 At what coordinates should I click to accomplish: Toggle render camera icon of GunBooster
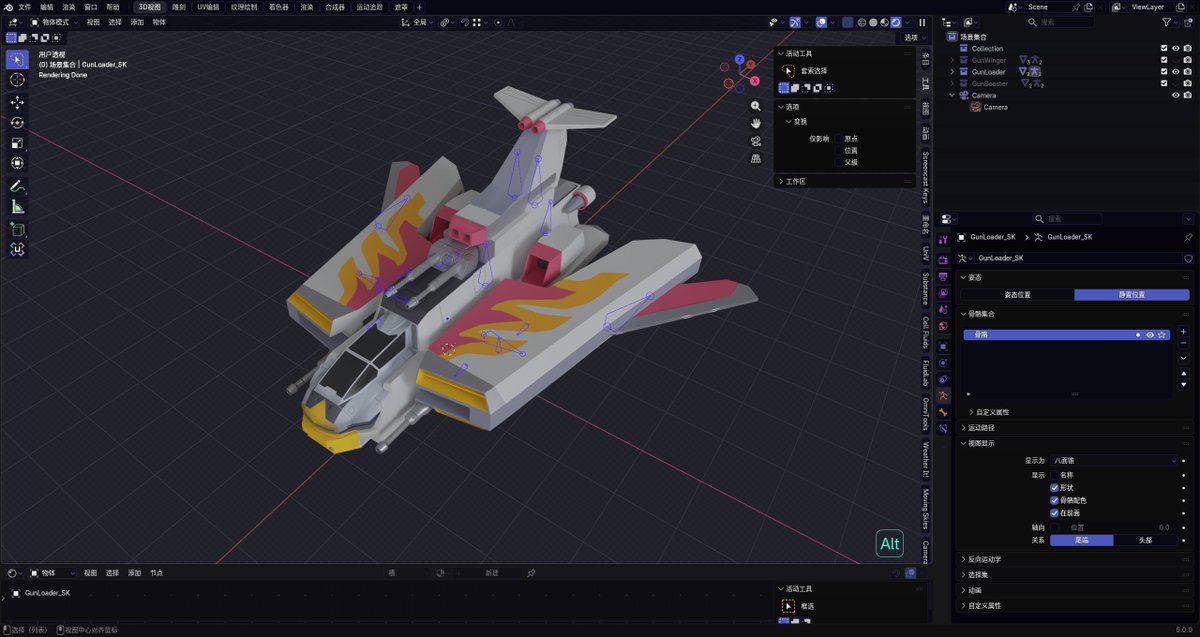[1187, 84]
